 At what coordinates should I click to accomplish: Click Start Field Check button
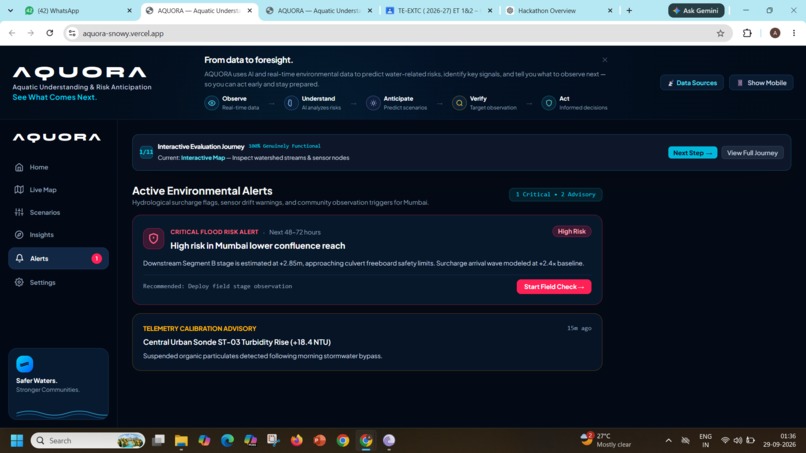(x=554, y=286)
